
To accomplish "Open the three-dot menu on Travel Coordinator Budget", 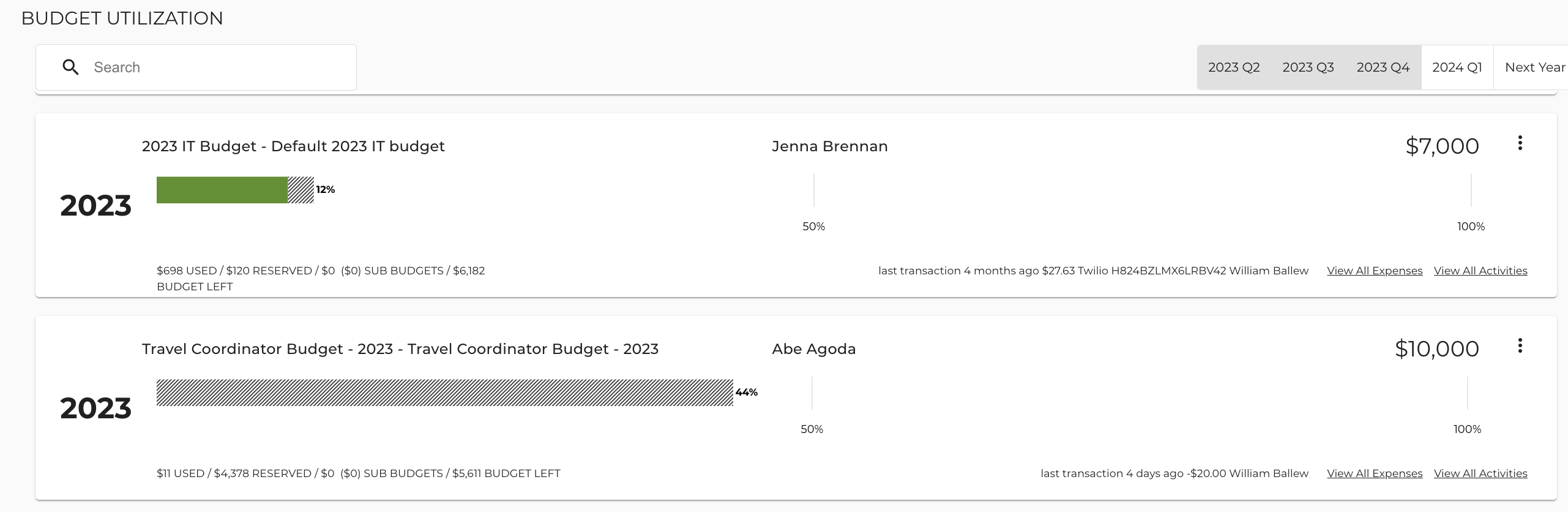I will [1520, 345].
